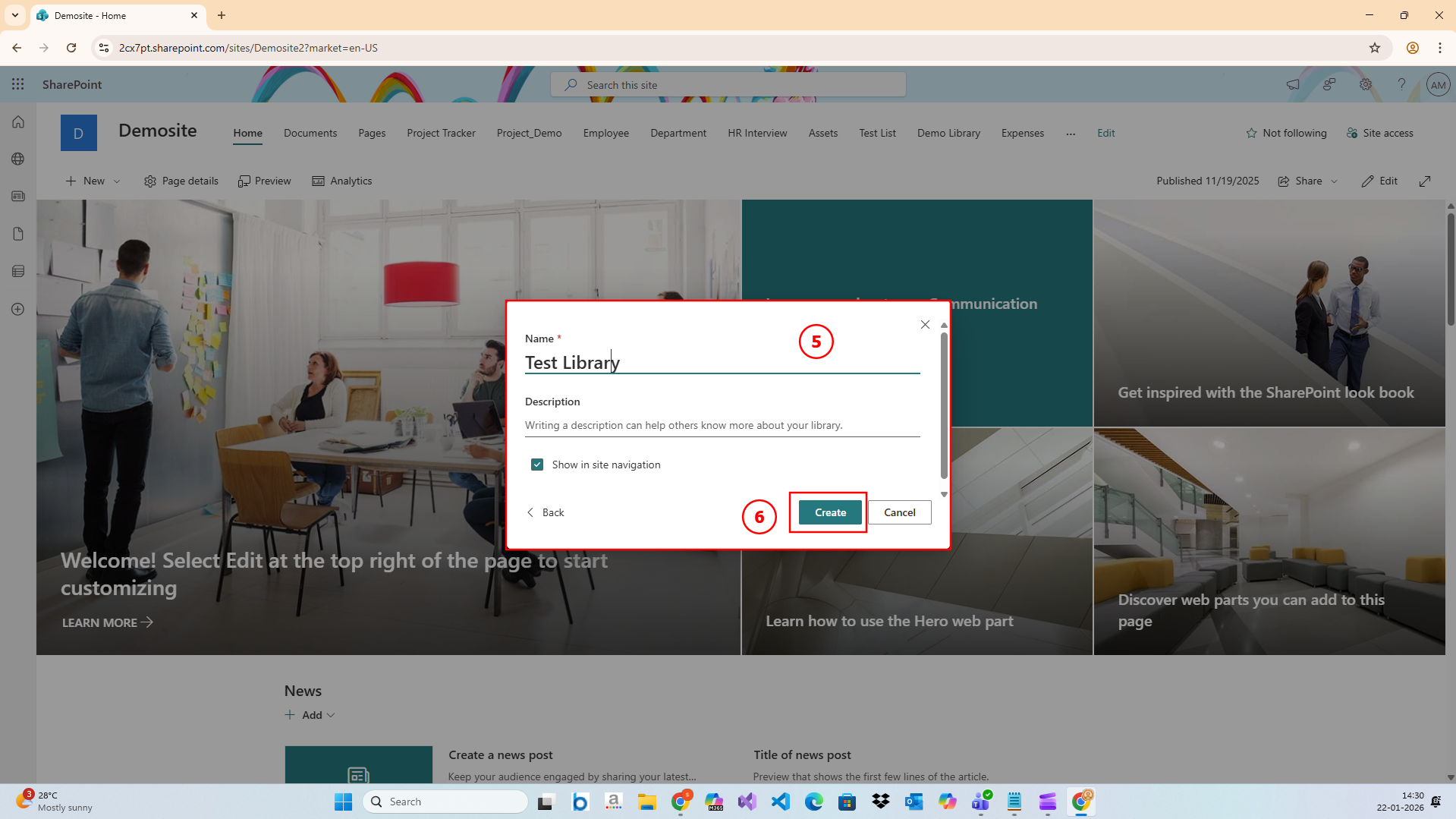Go to Project Tracker in site navigation
This screenshot has width=1456, height=819.
pos(441,133)
